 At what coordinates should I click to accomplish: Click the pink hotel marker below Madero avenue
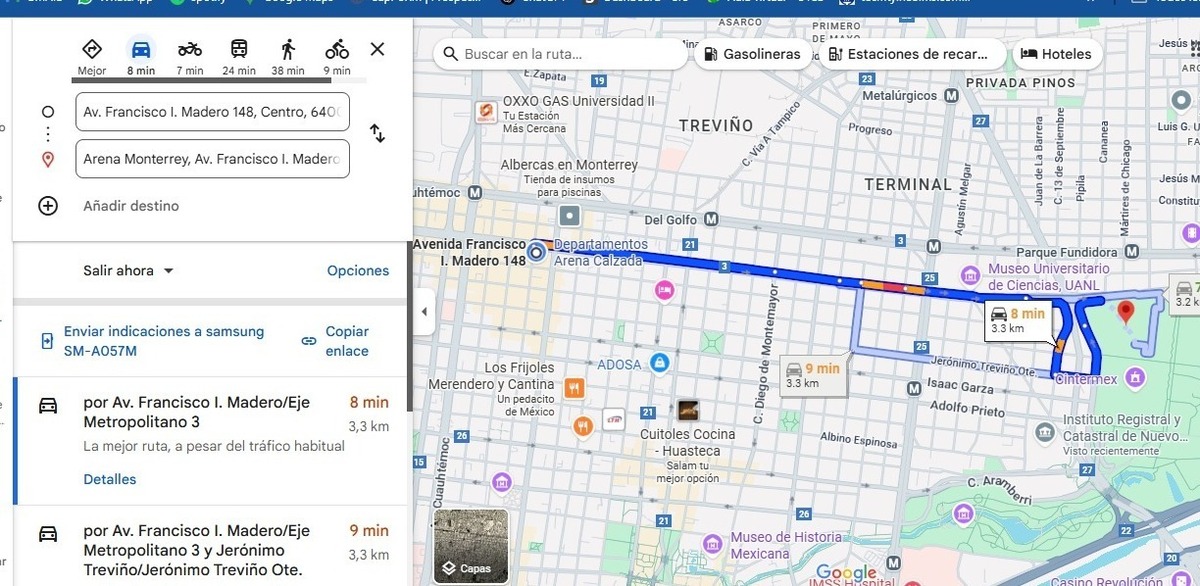click(x=664, y=289)
